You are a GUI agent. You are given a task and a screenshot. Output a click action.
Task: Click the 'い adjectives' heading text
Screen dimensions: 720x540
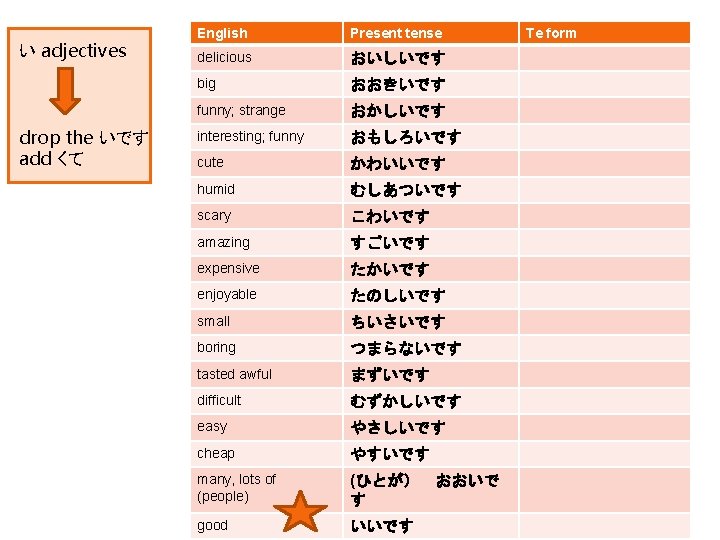click(73, 51)
